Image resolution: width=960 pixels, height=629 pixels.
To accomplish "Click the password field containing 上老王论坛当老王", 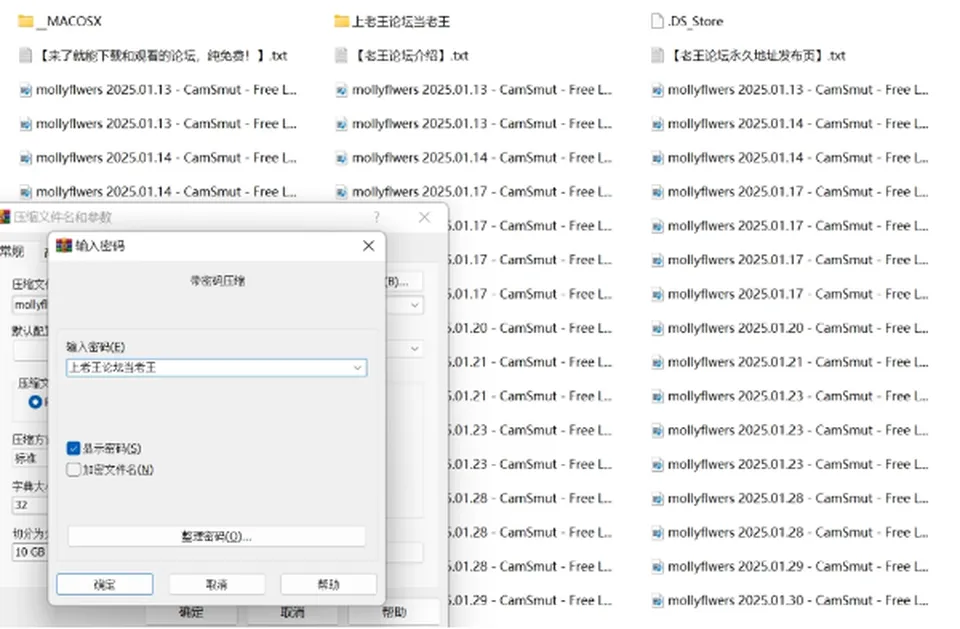I will pos(217,367).
